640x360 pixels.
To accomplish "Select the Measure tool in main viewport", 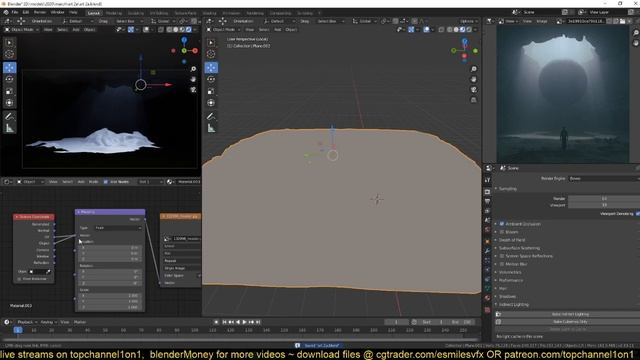I will click(211, 129).
